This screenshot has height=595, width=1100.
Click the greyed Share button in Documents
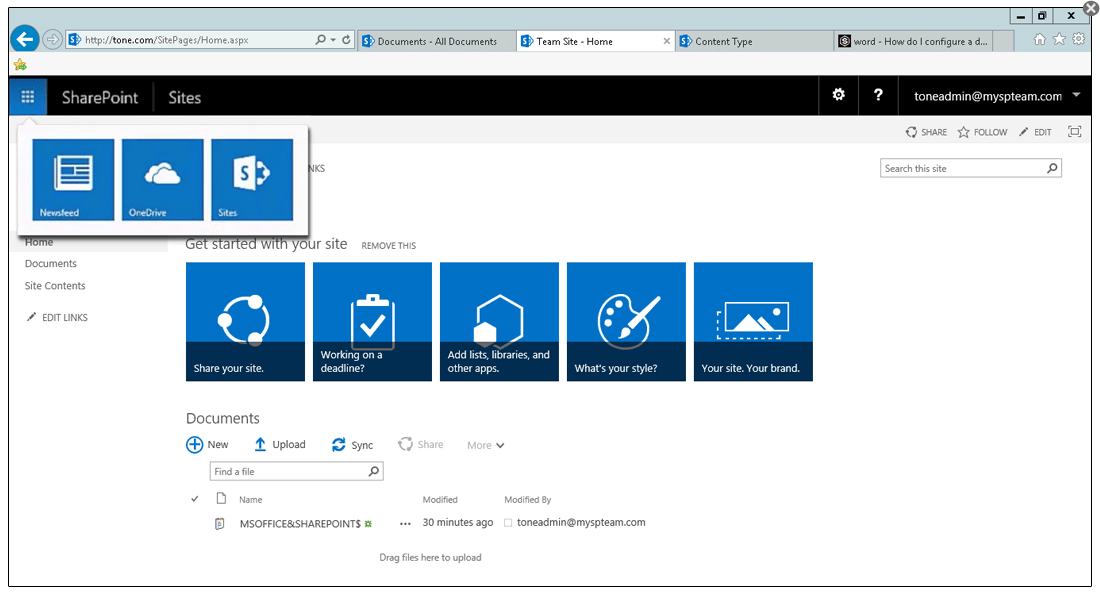[421, 445]
